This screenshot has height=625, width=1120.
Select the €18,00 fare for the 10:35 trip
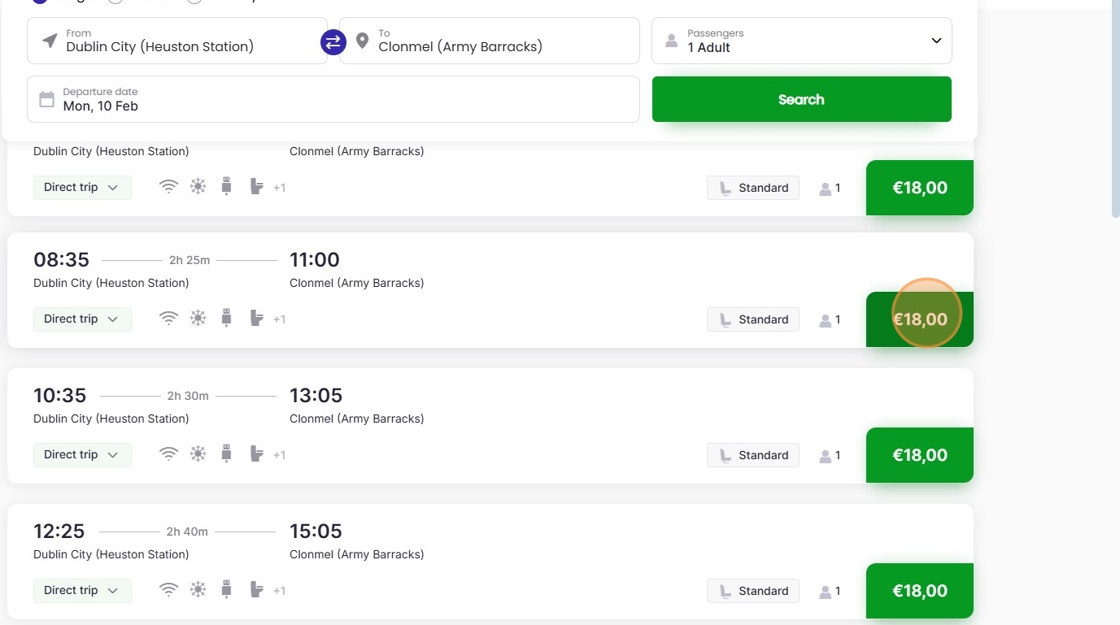click(x=919, y=455)
